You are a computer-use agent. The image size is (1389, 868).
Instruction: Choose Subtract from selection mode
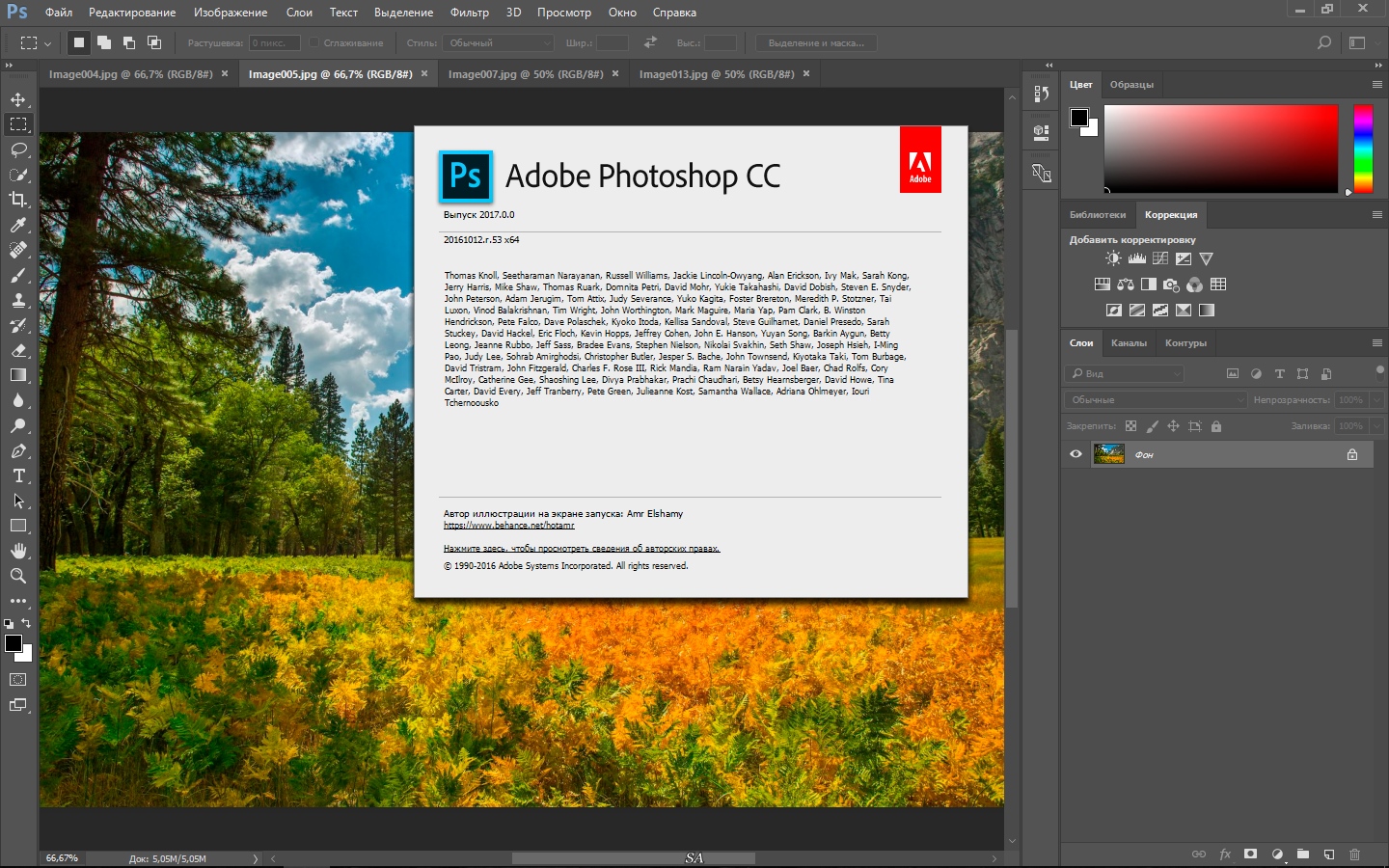129,42
